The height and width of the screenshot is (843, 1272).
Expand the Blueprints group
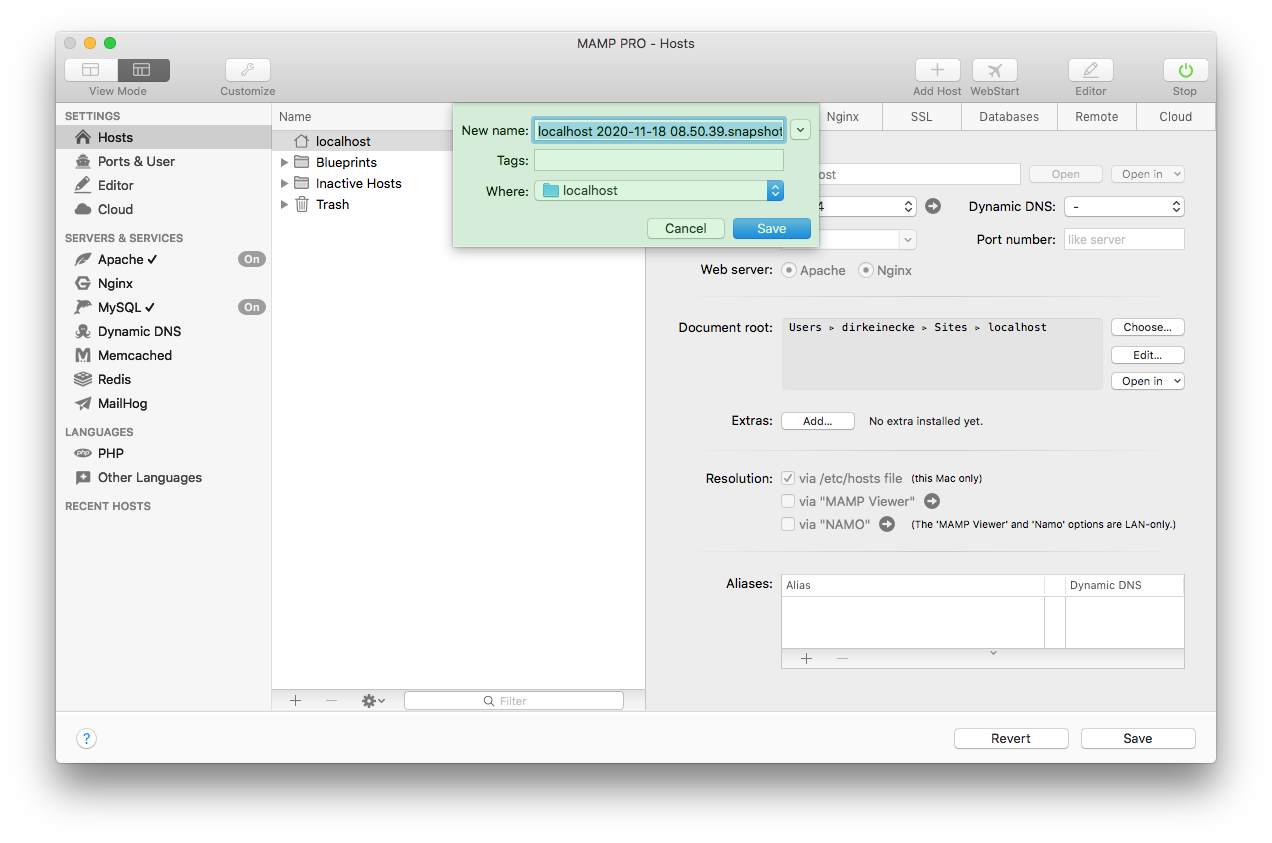point(284,161)
